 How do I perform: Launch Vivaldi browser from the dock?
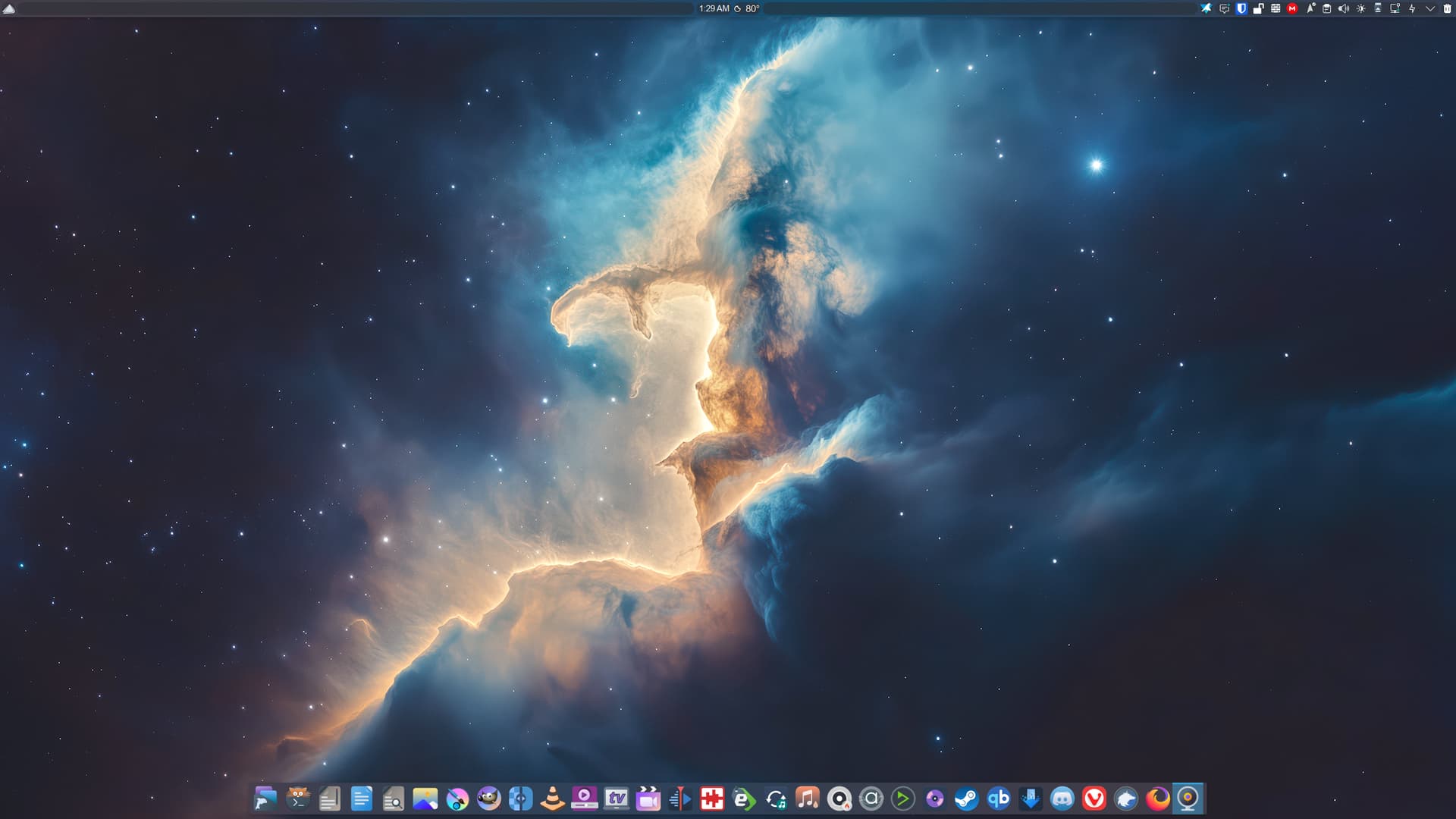1094,799
